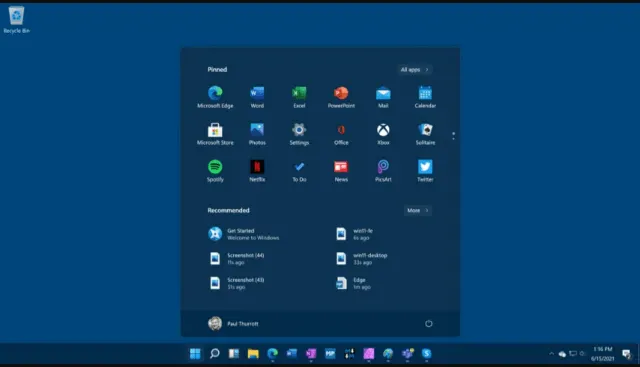Open recommended file win11-desktop

click(x=362, y=258)
